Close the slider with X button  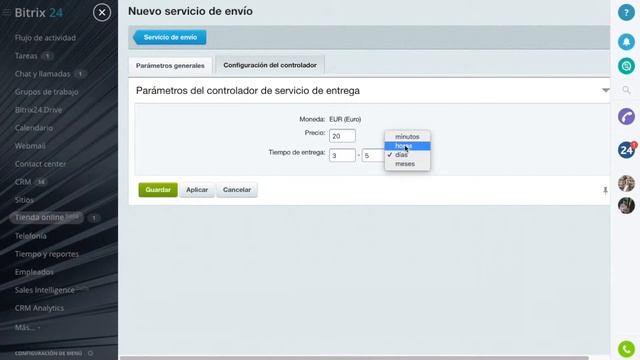pos(102,13)
